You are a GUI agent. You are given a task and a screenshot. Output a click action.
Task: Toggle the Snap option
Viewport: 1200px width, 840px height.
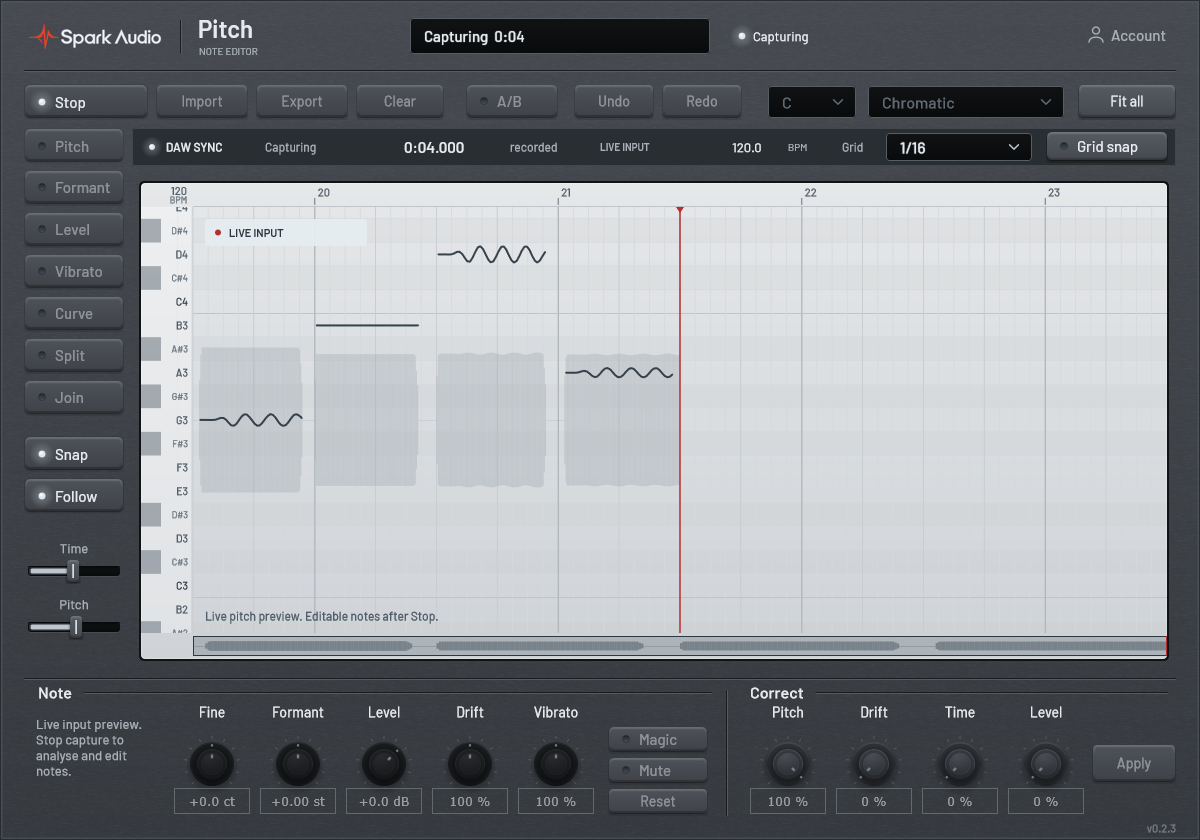pyautogui.click(x=74, y=455)
